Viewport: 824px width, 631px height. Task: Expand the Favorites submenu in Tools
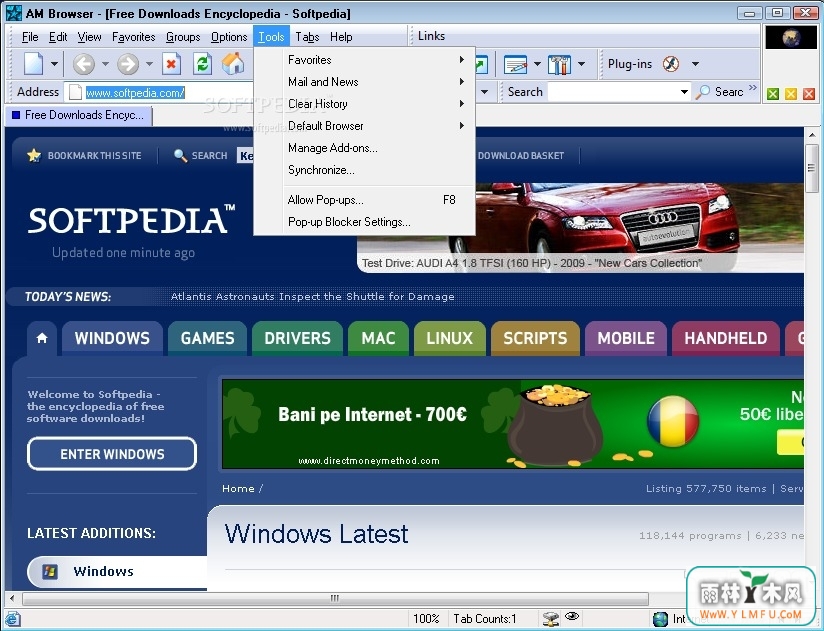[365, 60]
